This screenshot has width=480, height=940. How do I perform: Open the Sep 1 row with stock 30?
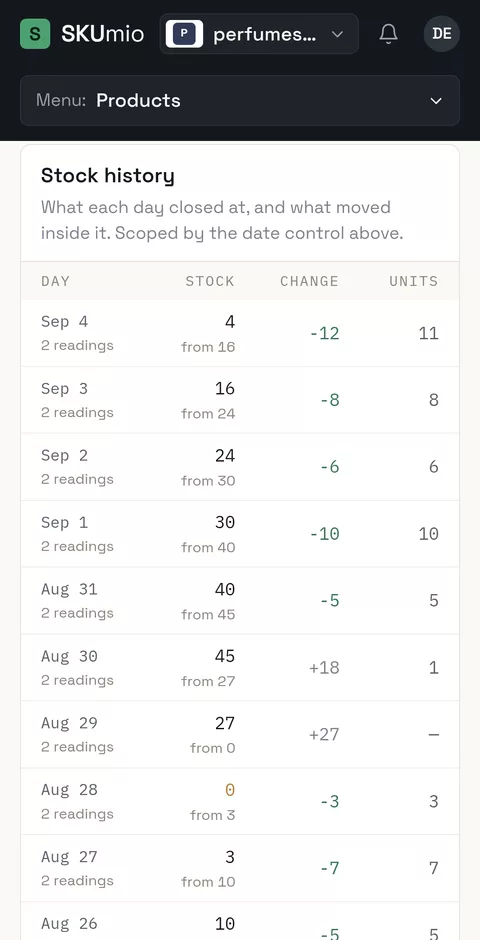(x=240, y=534)
